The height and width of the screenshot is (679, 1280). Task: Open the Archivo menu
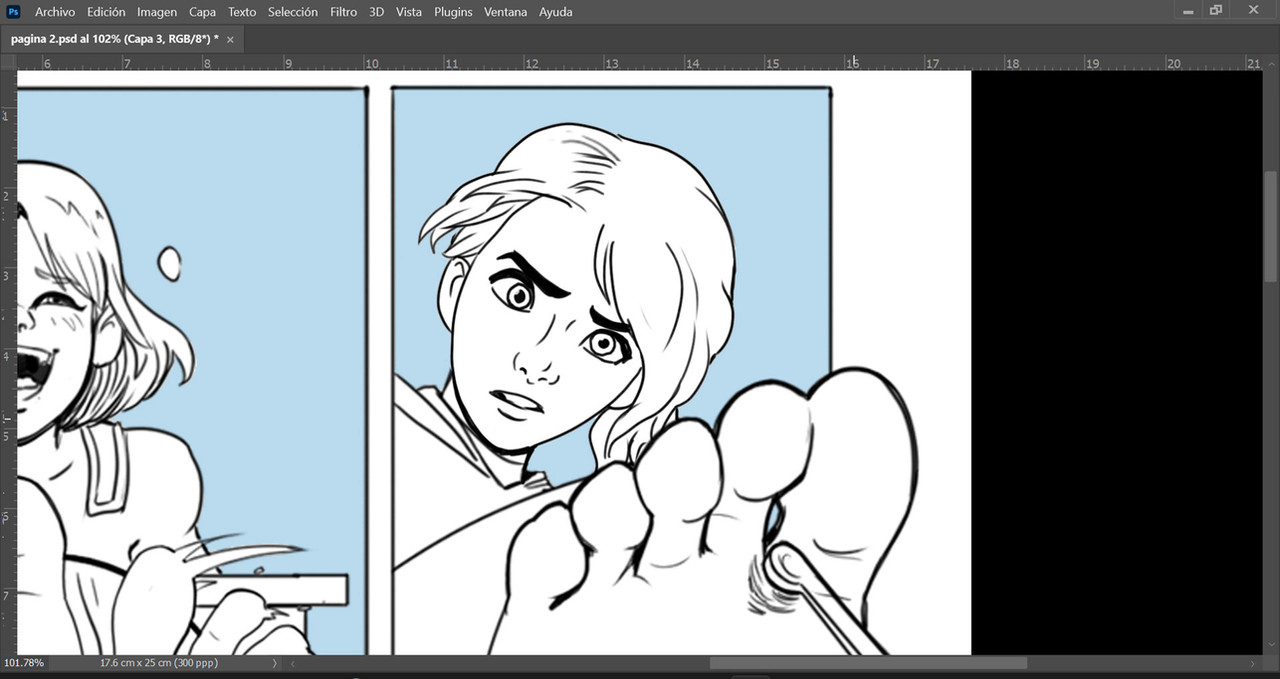tap(55, 12)
